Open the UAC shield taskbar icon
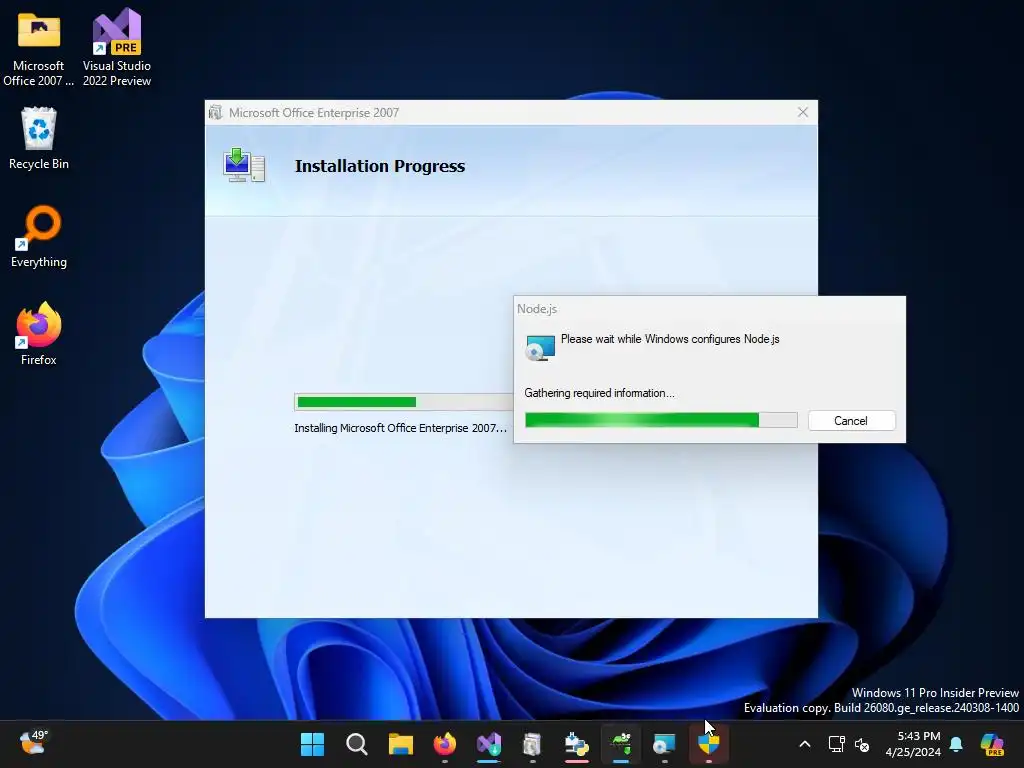Screen dimensions: 1024x768 (x=709, y=744)
